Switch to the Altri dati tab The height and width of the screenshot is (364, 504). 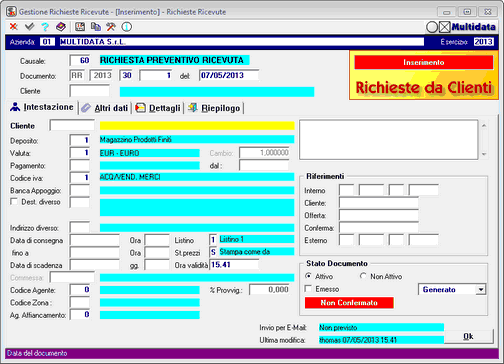point(105,108)
